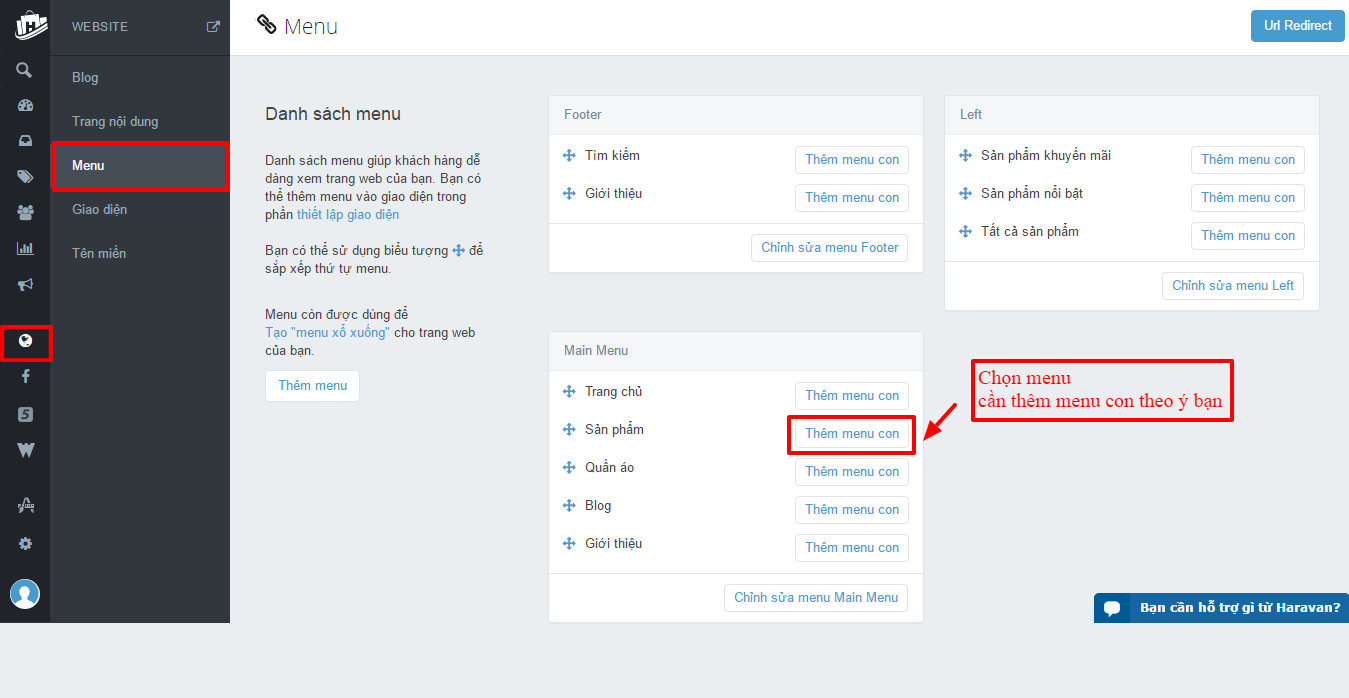This screenshot has width=1349, height=698.
Task: Click drag handle for Trang chủ
Action: [x=569, y=392]
